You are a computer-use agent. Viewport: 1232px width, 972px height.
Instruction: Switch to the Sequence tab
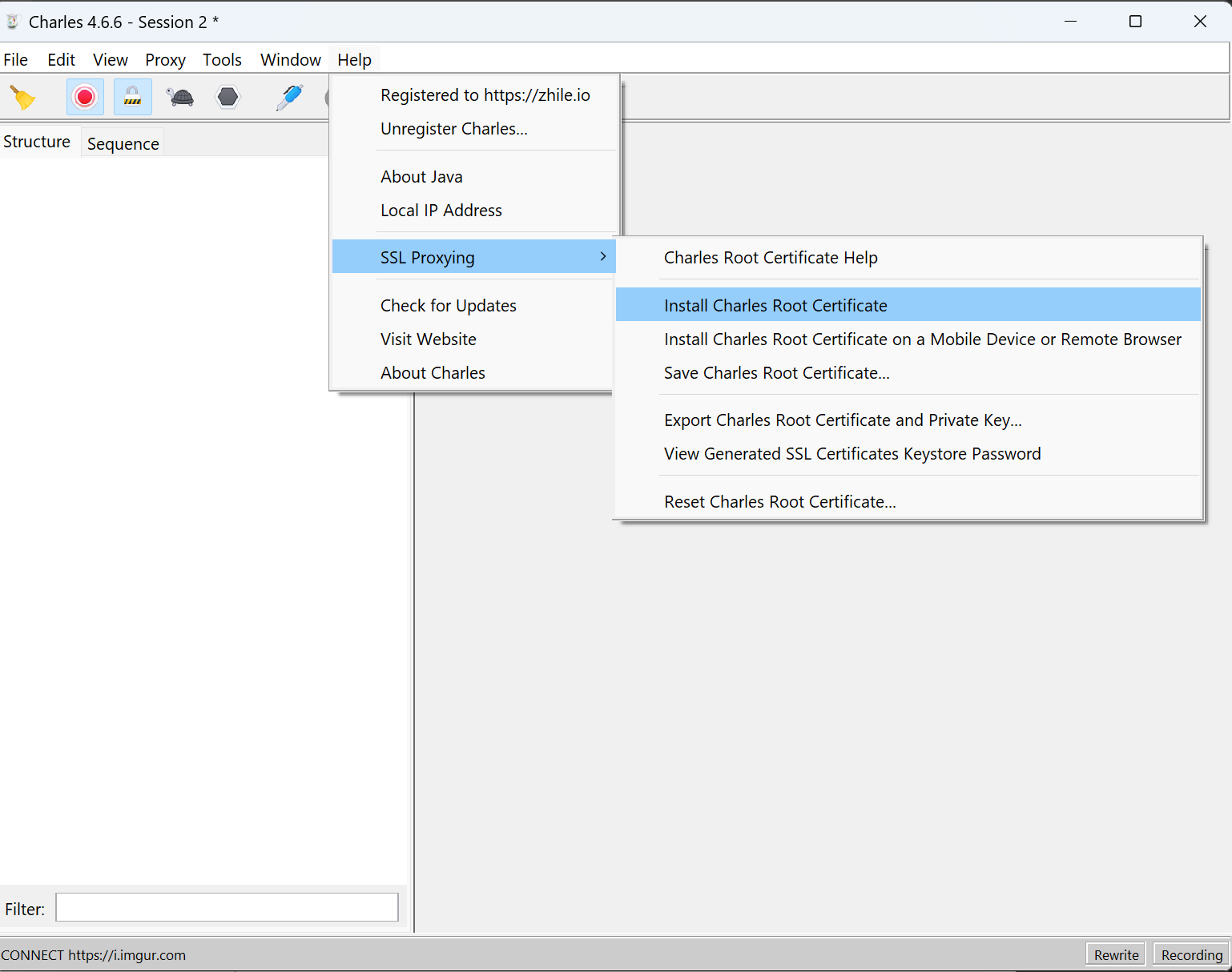pyautogui.click(x=123, y=143)
